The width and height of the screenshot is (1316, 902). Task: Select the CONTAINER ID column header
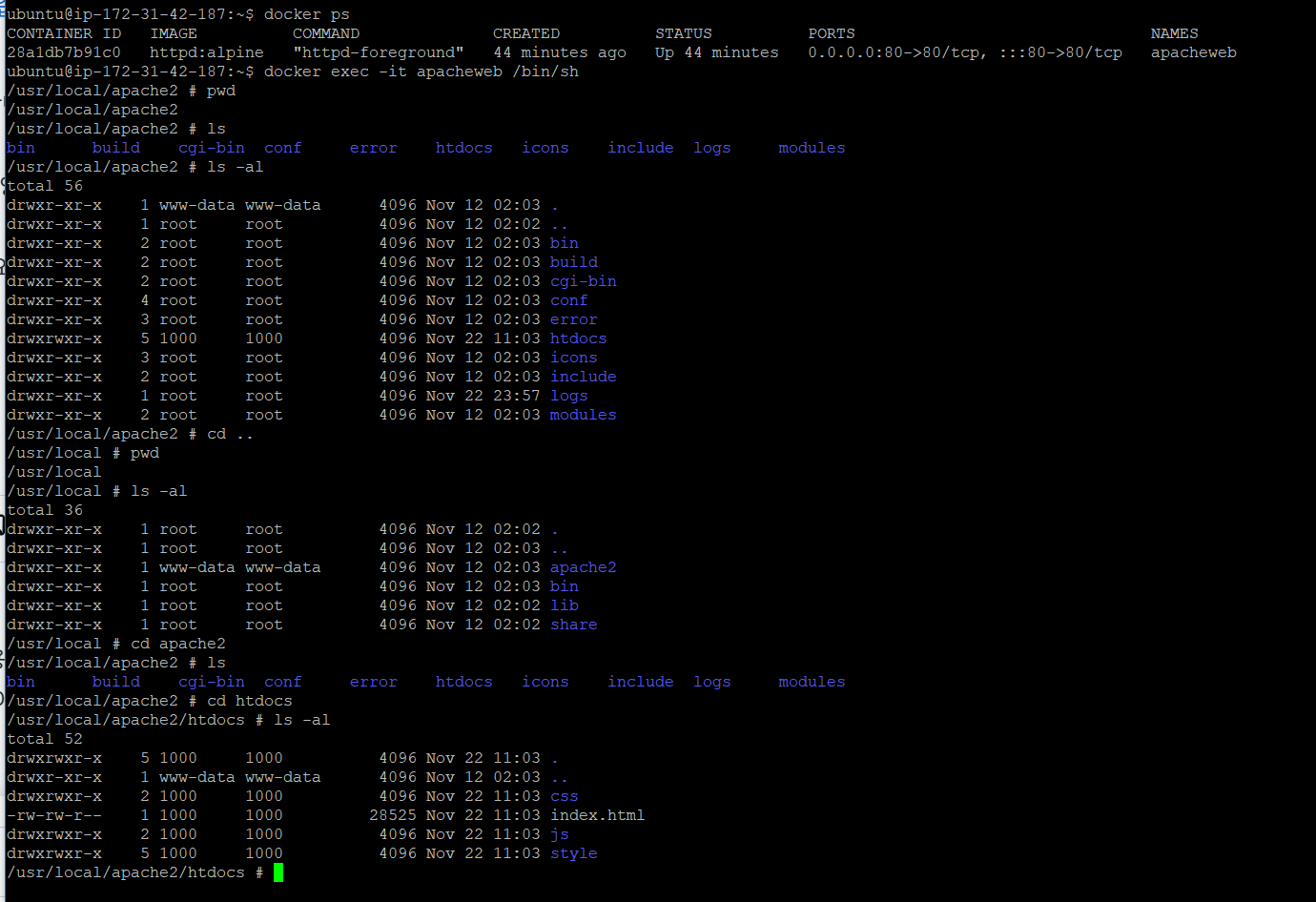pos(64,33)
